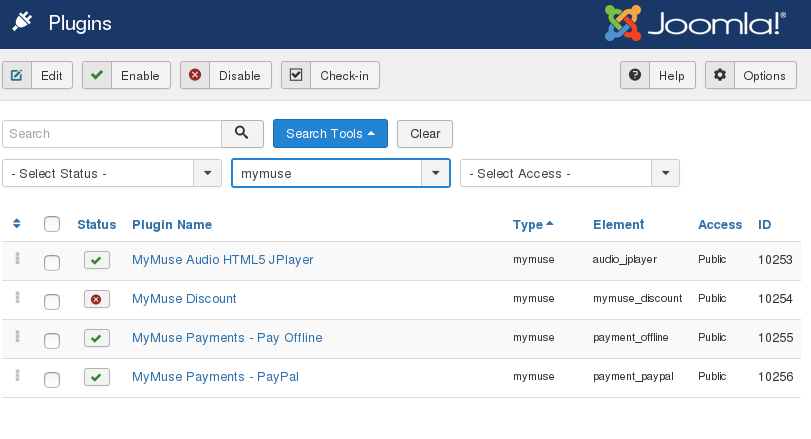
Task: Enable the disabled MyMuse Discount plugin status
Action: (97, 299)
